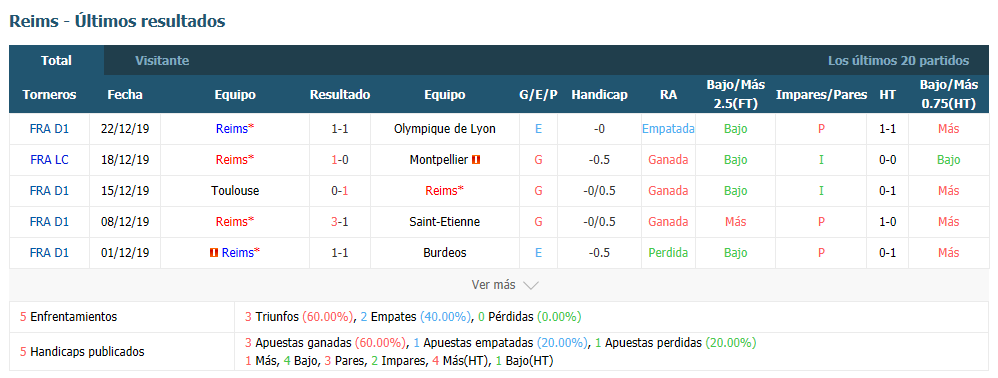Click the red card icon before Reims on 01/12/19
The height and width of the screenshot is (378, 998).
click(214, 253)
